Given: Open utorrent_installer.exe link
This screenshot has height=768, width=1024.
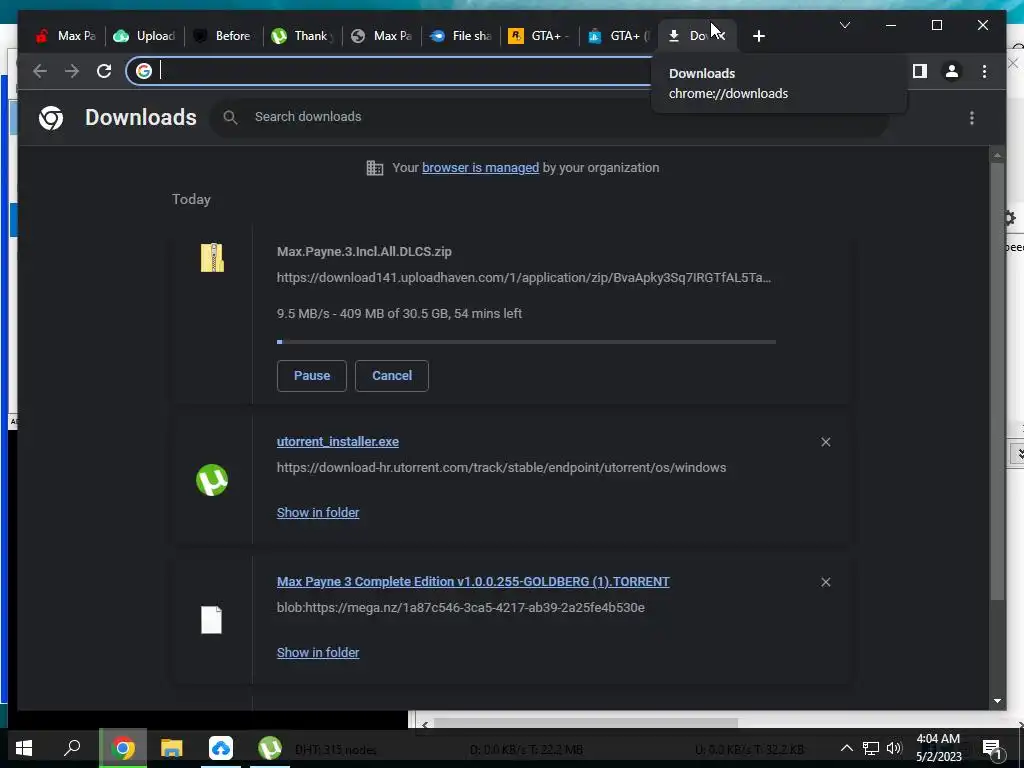Looking at the screenshot, I should coord(338,441).
